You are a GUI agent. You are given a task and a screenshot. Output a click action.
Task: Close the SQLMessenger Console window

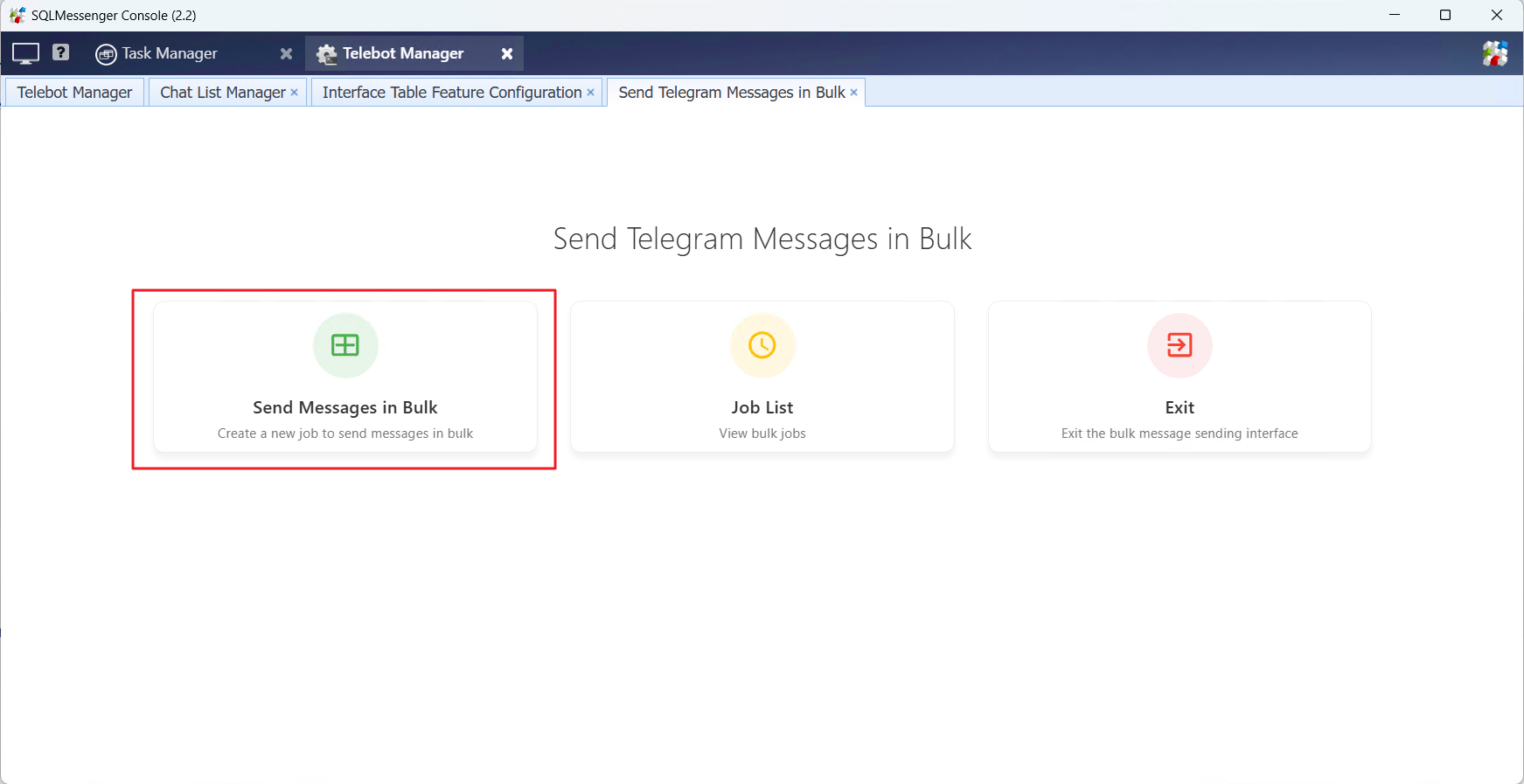click(1497, 15)
